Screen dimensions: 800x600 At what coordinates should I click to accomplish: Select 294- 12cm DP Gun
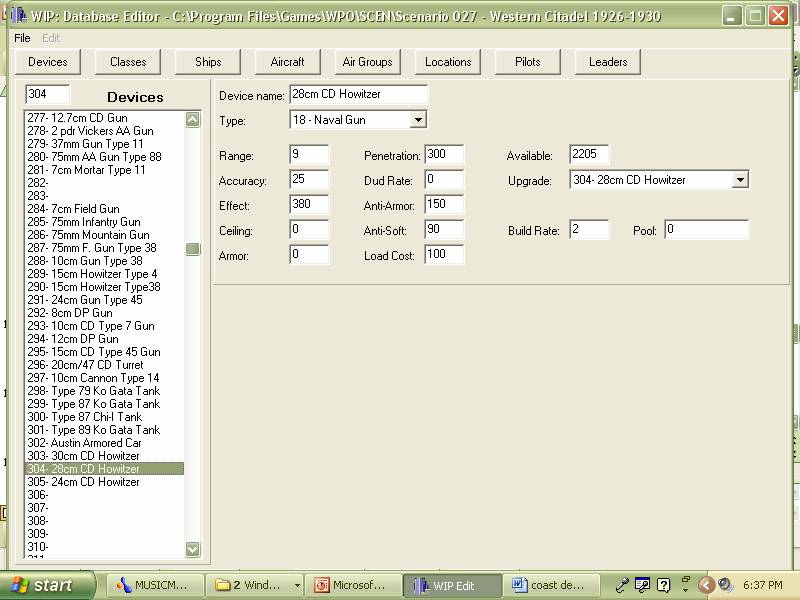pyautogui.click(x=104, y=339)
